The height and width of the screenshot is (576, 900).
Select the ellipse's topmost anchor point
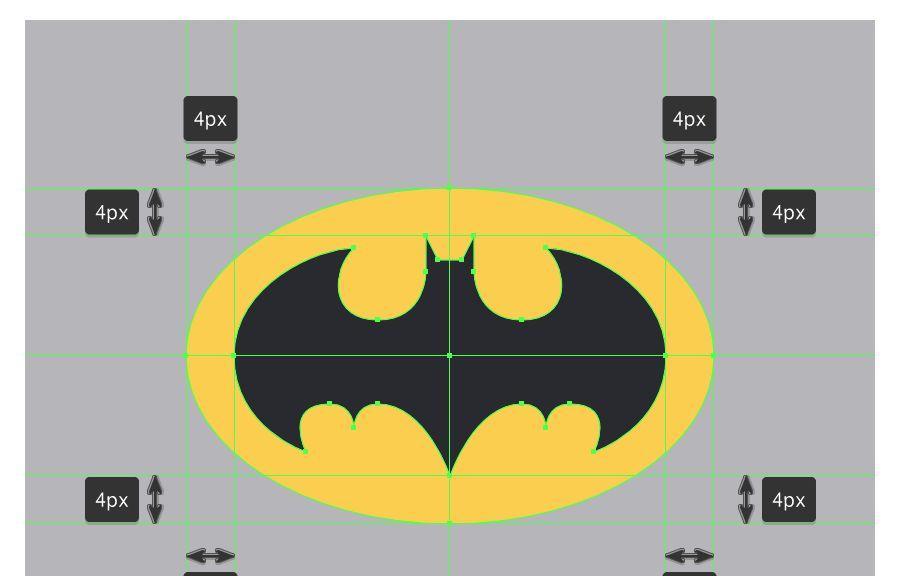point(449,188)
